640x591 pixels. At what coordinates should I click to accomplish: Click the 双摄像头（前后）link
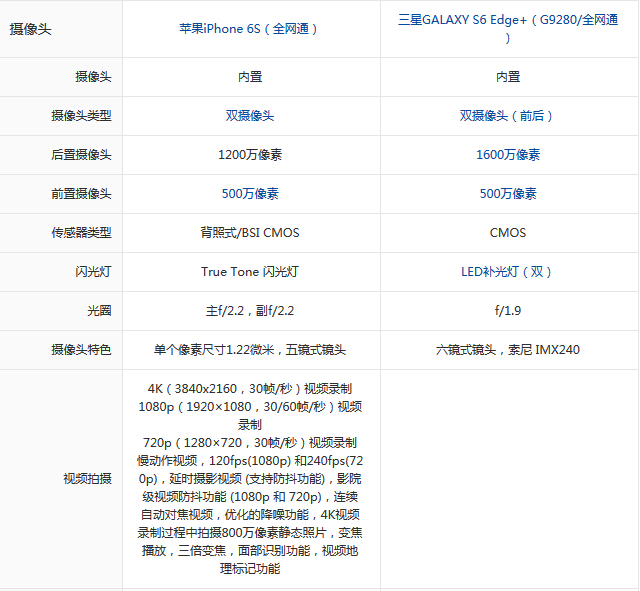pos(506,116)
